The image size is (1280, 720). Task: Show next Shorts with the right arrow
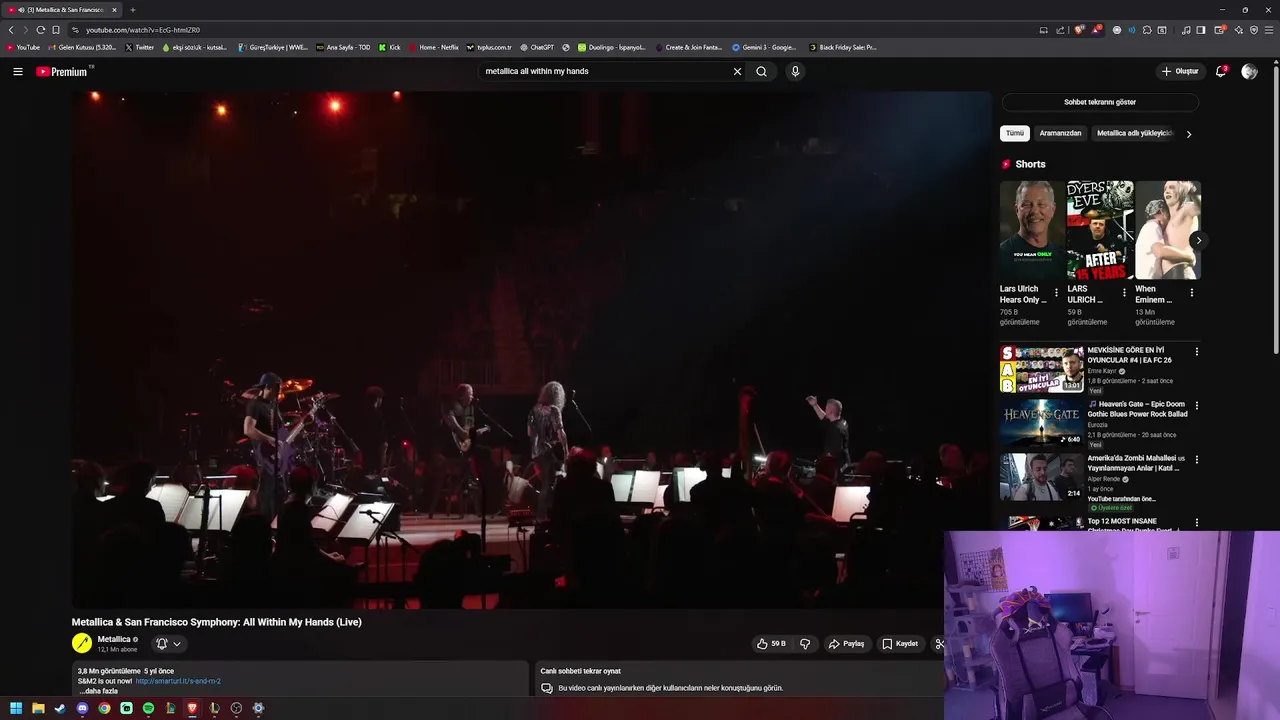[1198, 240]
